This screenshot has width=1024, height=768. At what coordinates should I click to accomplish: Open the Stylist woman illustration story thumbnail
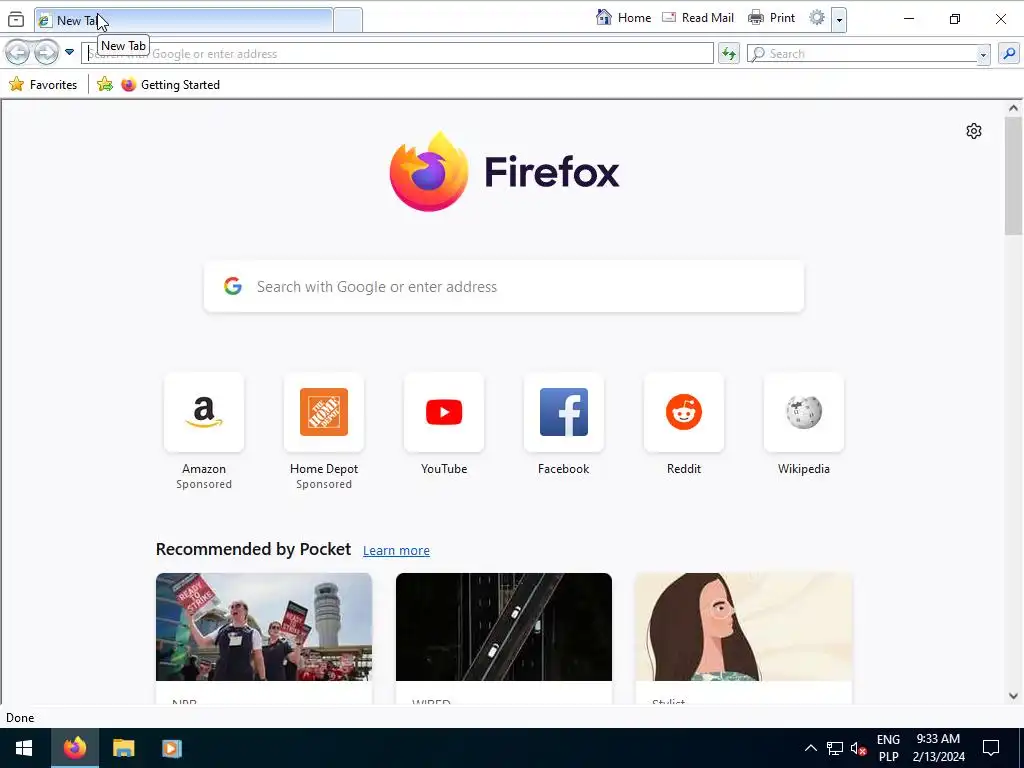(x=744, y=627)
